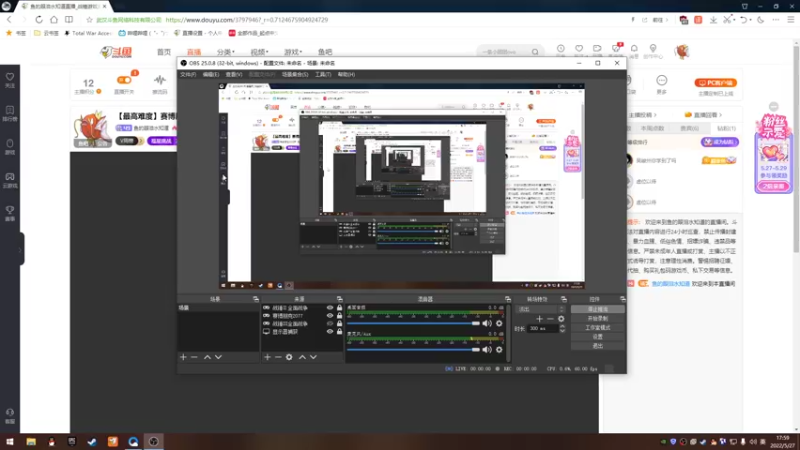Pop out the Scenes dock panel
Viewport: 800px width, 450px height.
pos(256,299)
